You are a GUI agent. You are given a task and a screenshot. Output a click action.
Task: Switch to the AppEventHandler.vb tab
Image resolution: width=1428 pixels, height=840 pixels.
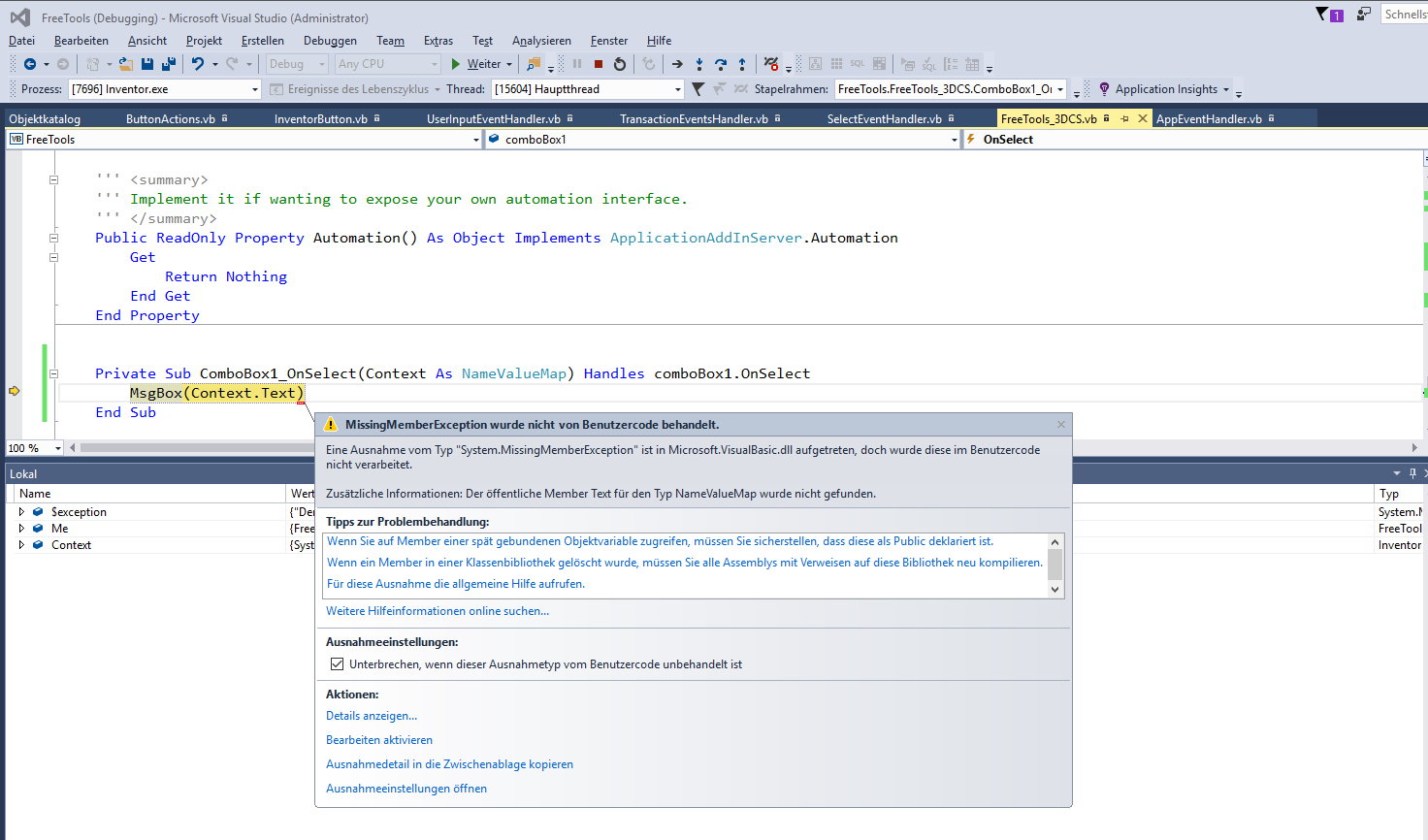click(x=1209, y=118)
